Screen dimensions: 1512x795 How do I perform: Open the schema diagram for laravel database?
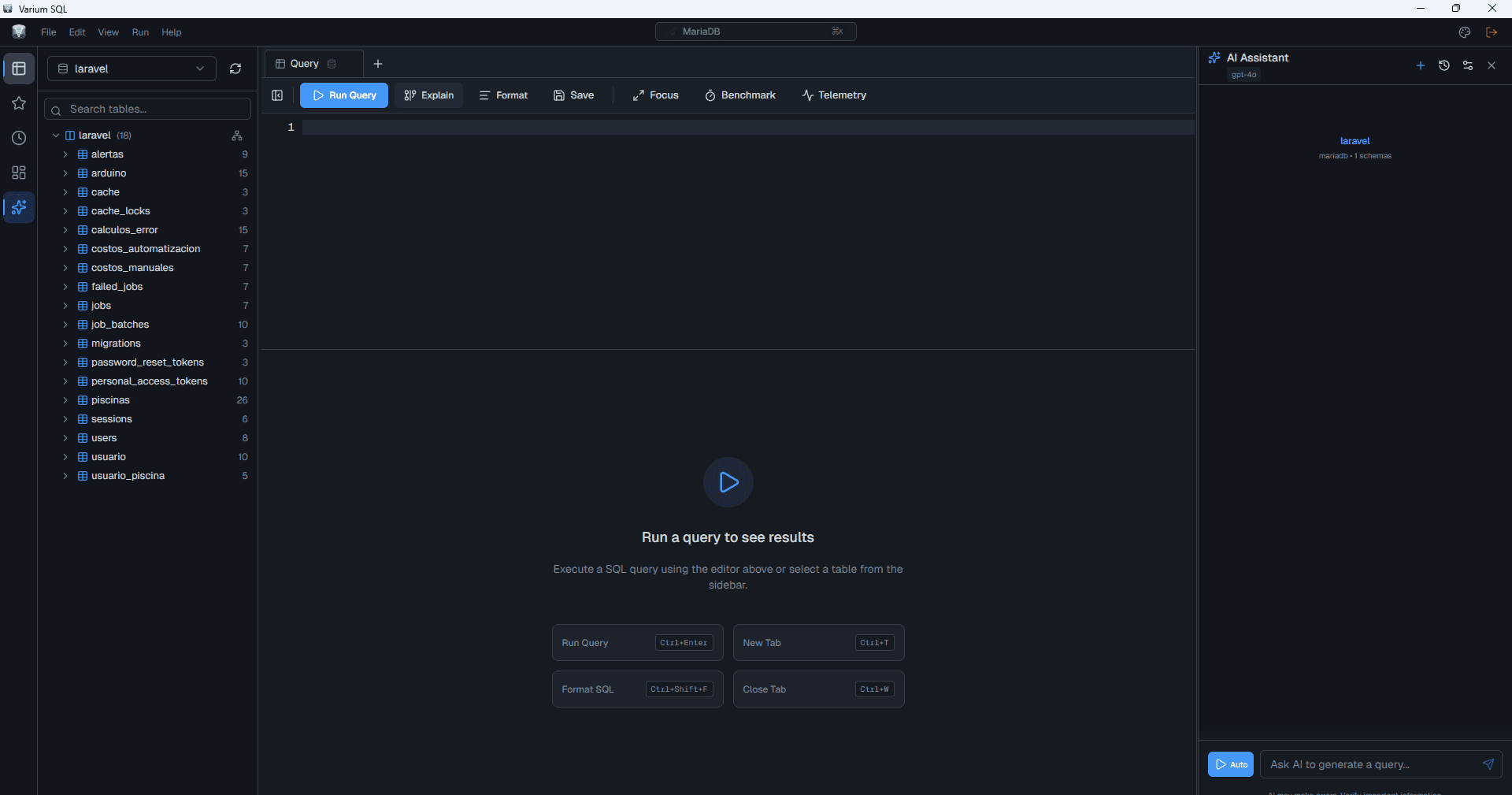[x=236, y=136]
